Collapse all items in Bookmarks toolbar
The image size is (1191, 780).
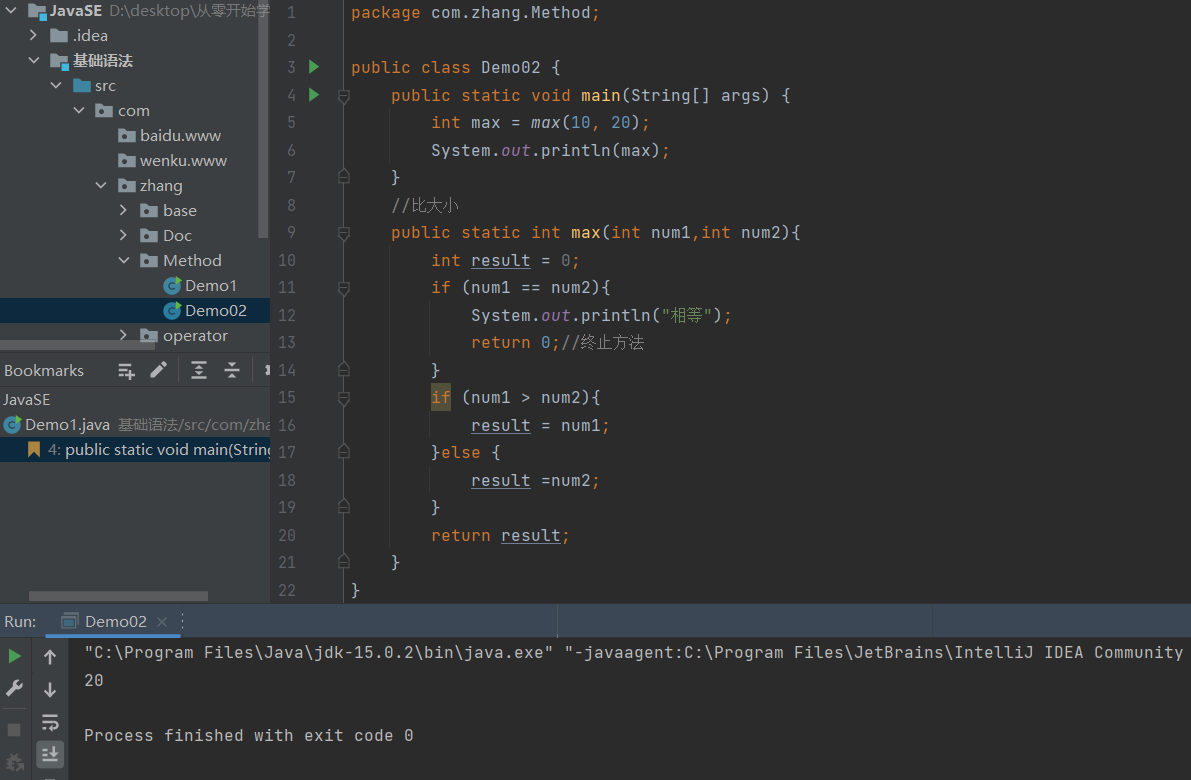(232, 370)
